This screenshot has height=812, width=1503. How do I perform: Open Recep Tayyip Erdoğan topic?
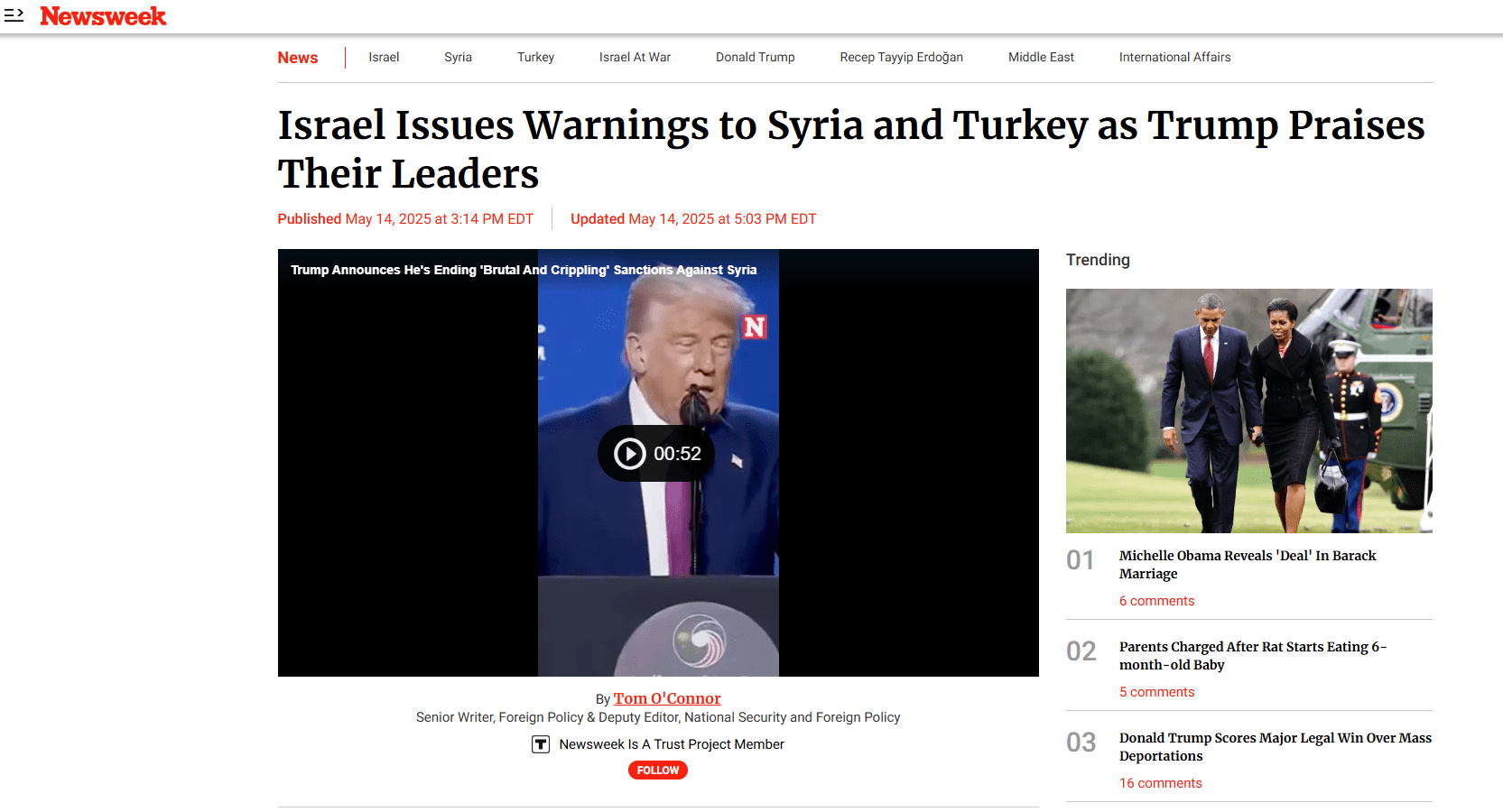coord(901,57)
